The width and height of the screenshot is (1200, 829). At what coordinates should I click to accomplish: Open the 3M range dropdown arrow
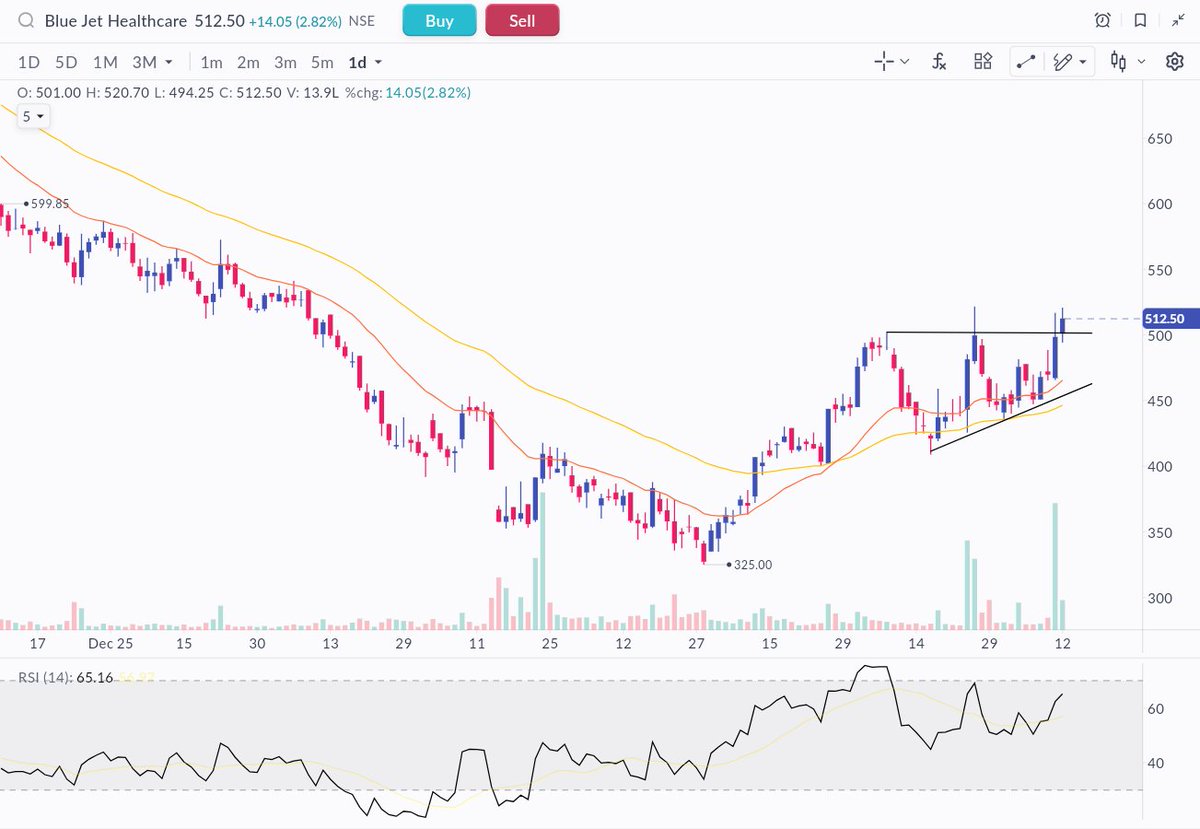[x=167, y=63]
